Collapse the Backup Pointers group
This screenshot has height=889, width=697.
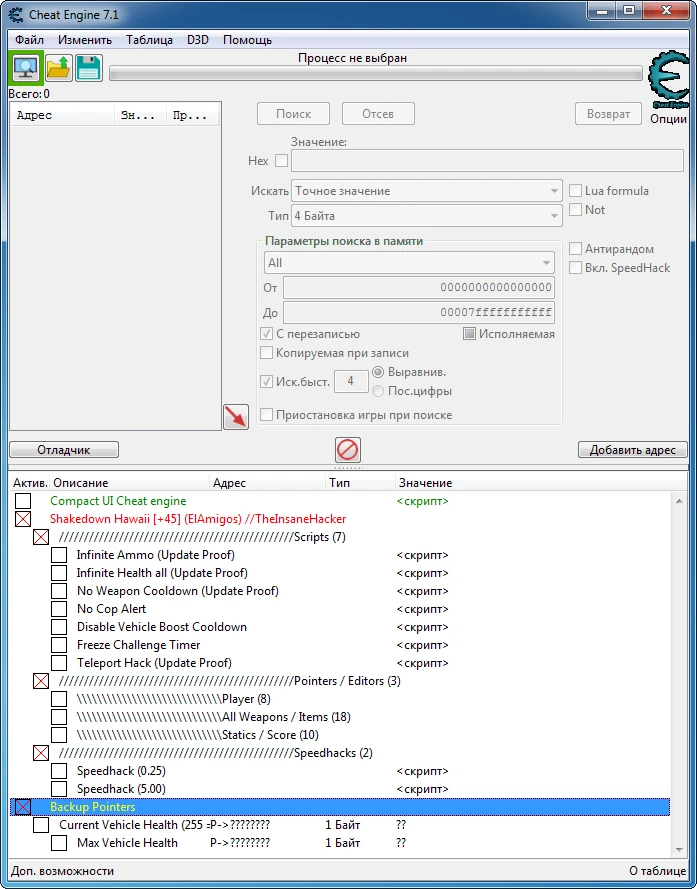click(23, 807)
